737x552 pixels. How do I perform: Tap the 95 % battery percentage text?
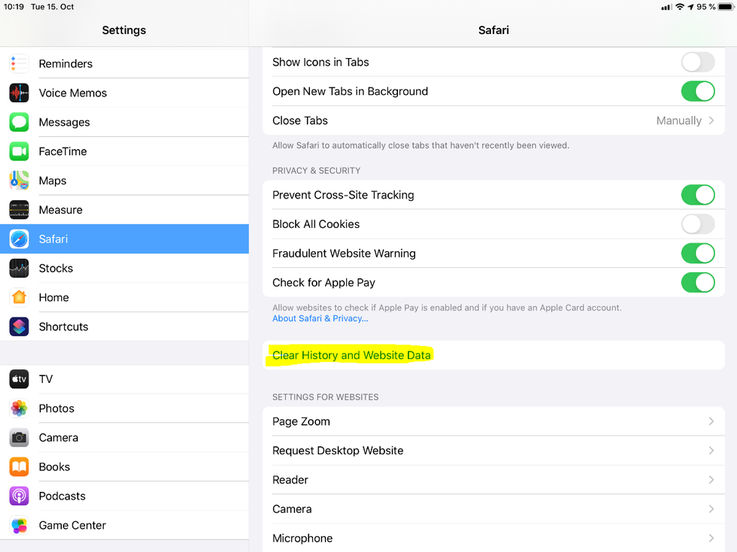[x=706, y=7]
